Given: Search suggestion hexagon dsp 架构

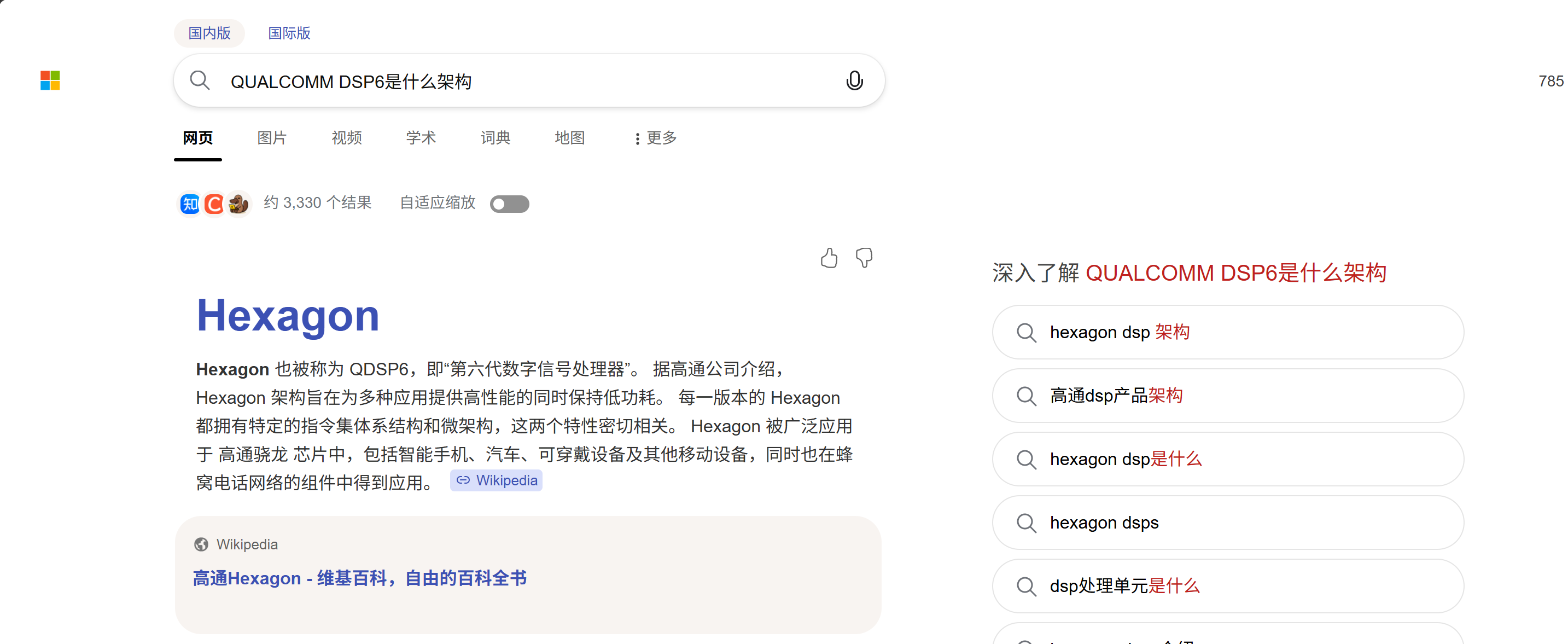Looking at the screenshot, I should click(1228, 332).
